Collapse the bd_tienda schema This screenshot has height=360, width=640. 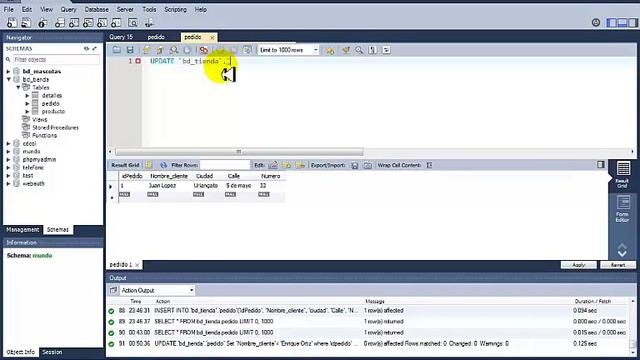pos(8,80)
